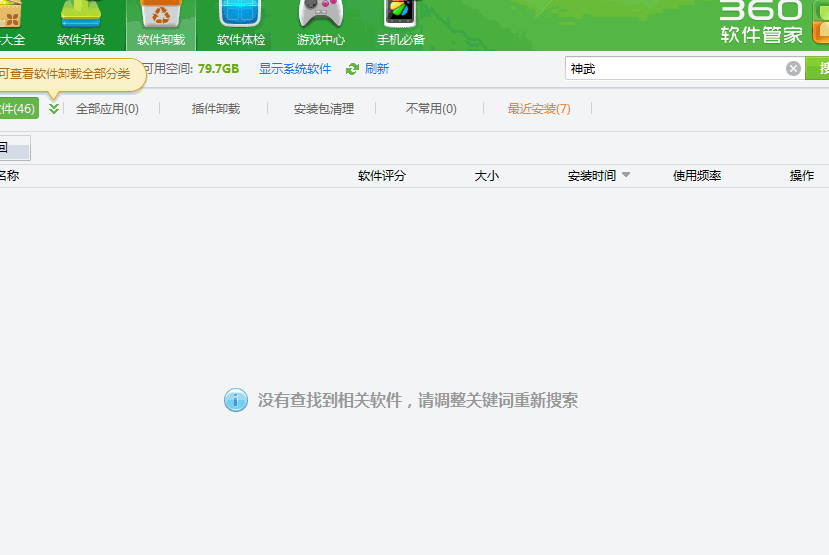
Task: Switch to 不常用(0) tab
Action: [x=431, y=109]
